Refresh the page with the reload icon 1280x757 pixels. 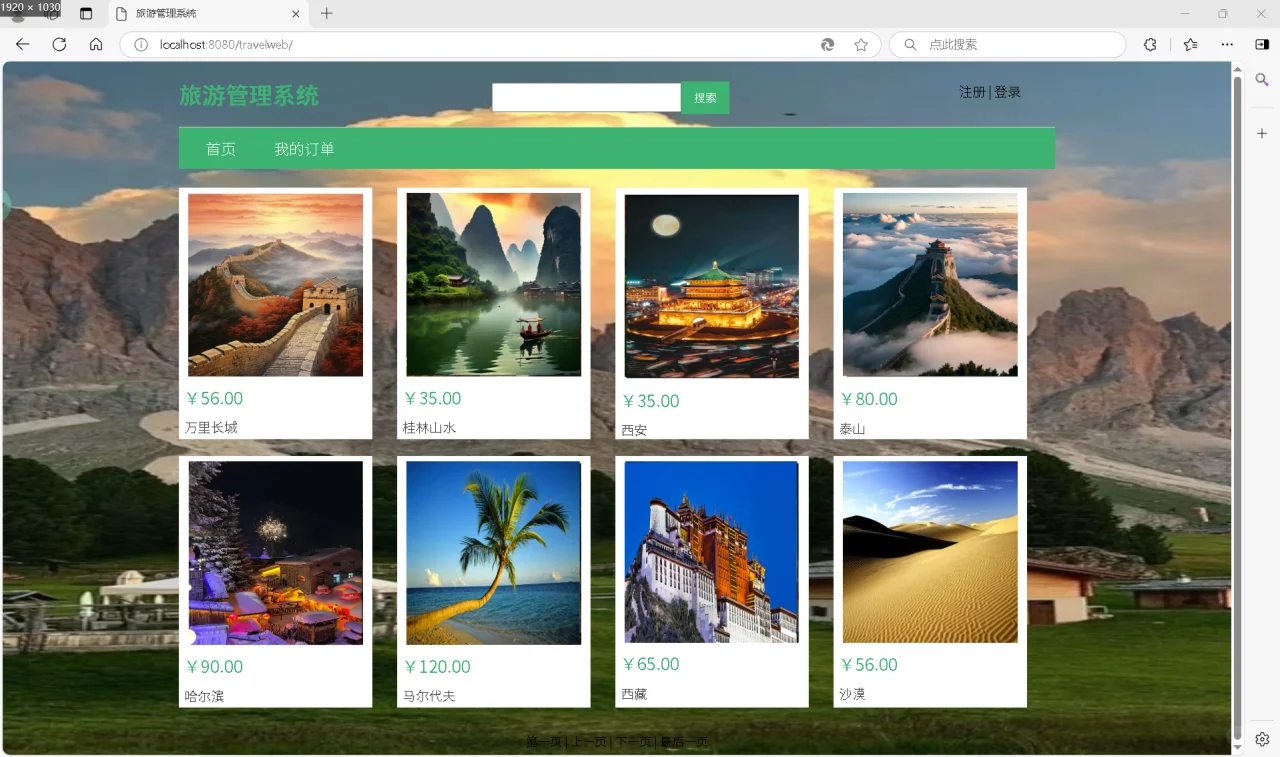pyautogui.click(x=59, y=44)
